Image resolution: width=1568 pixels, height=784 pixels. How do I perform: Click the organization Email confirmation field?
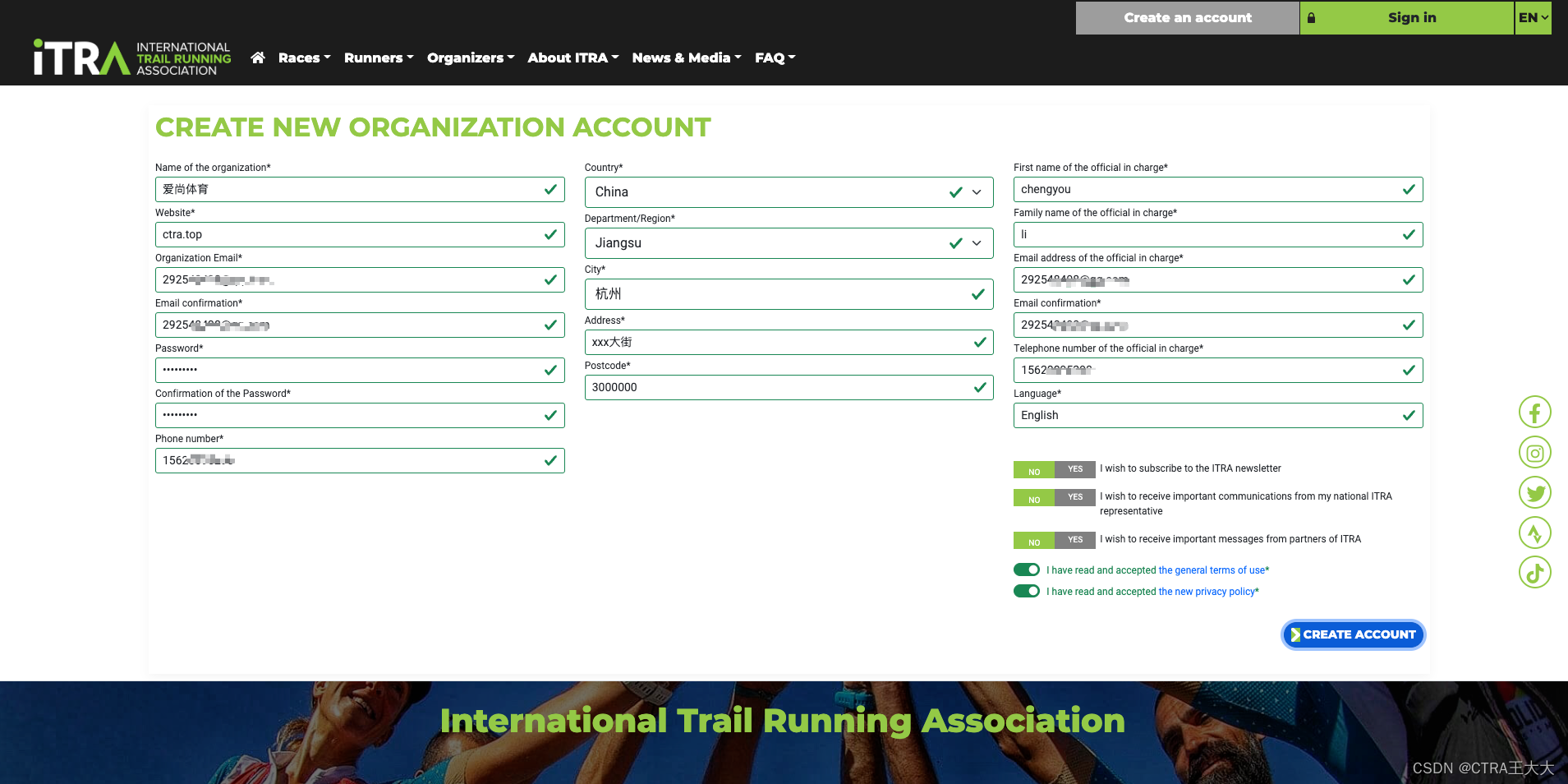(360, 325)
